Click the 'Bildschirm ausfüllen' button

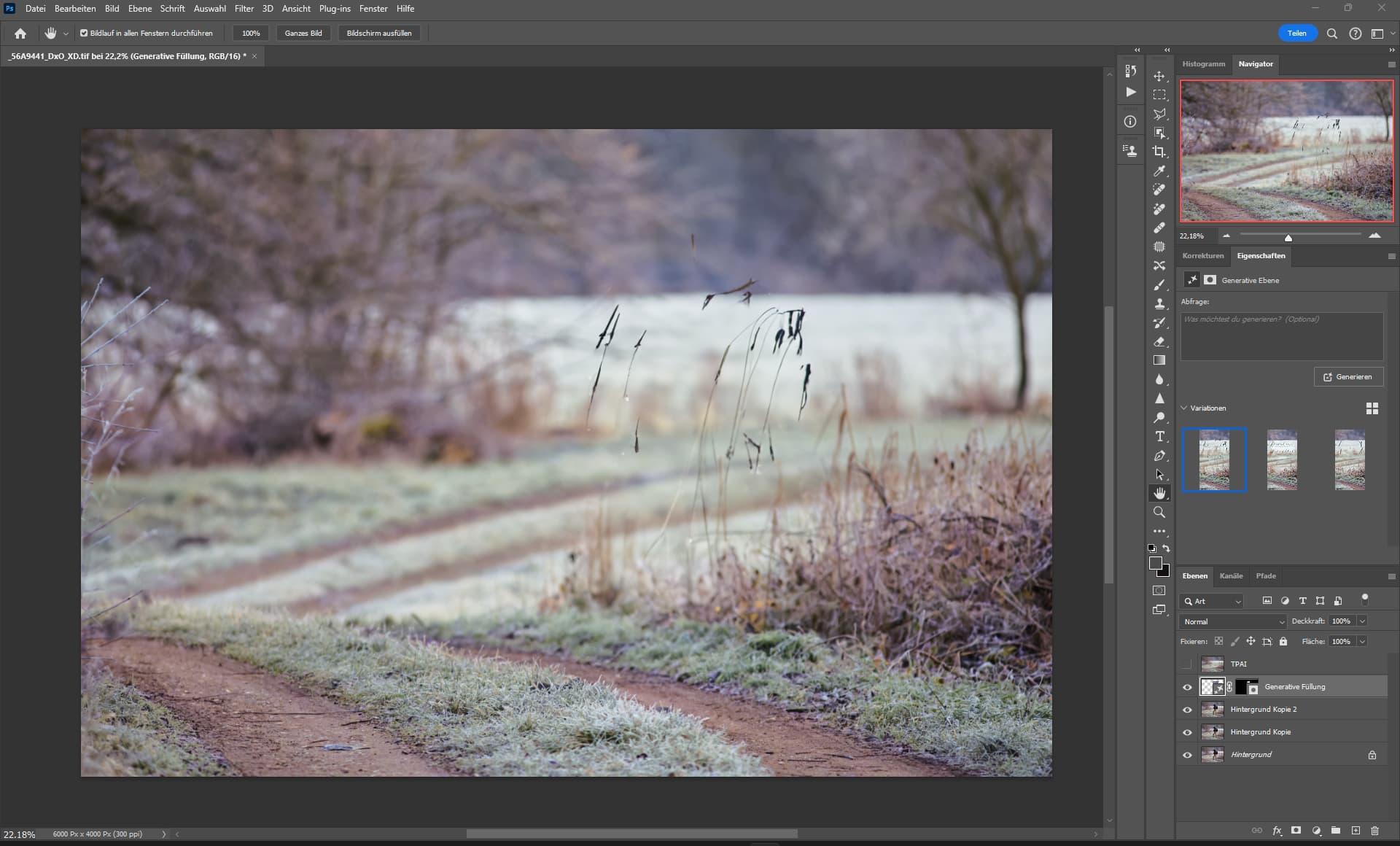379,34
